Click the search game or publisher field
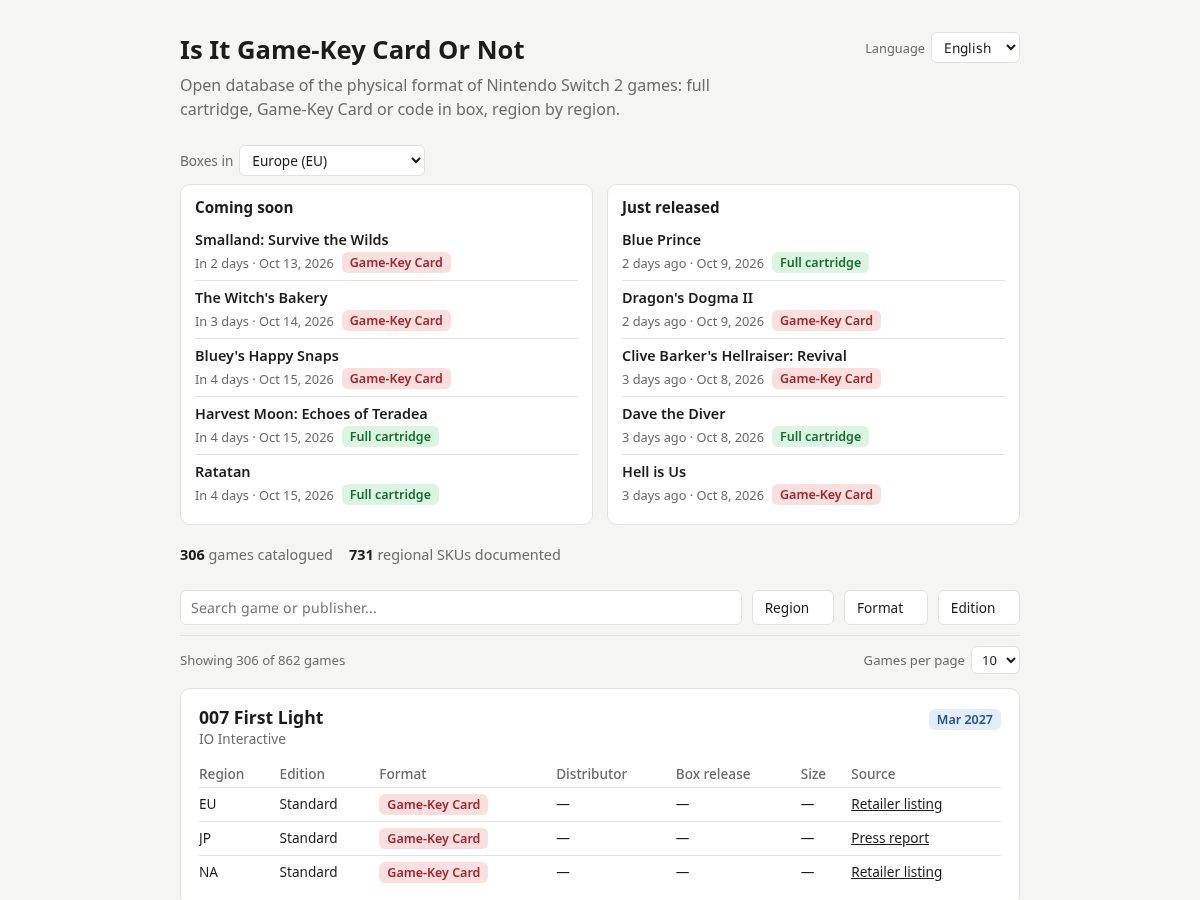Screen dimensions: 1200x900 461,608
